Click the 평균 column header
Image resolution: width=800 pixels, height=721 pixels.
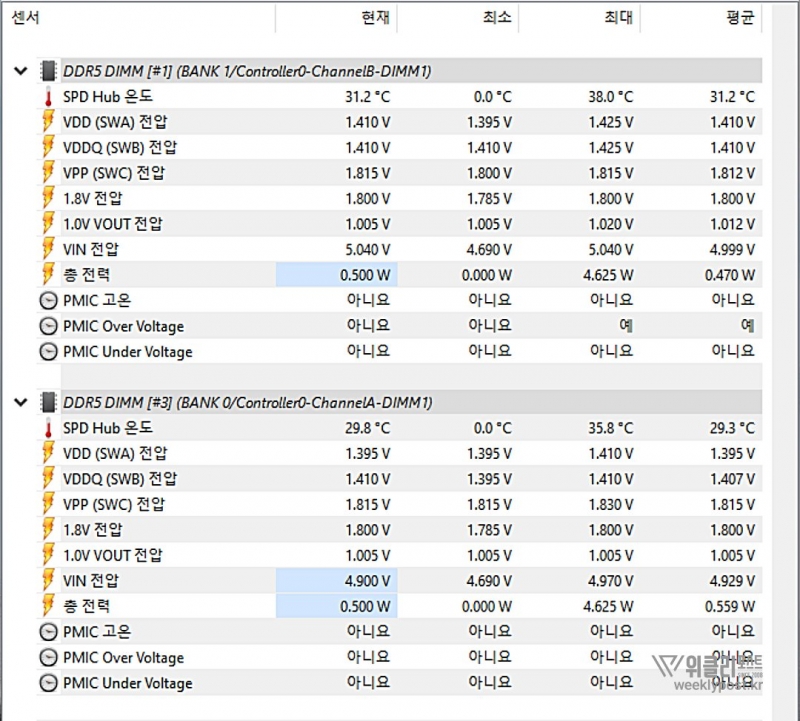738,18
